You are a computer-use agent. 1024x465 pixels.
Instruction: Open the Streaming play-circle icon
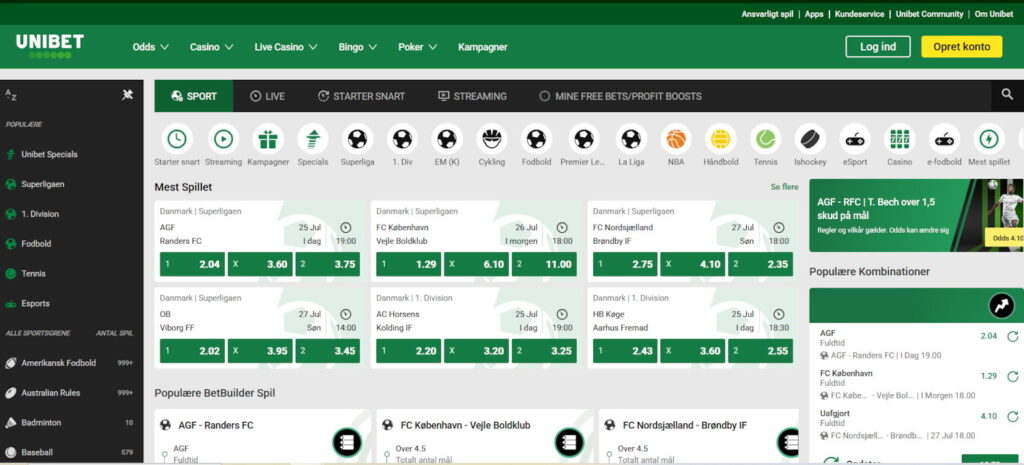pyautogui.click(x=223, y=138)
